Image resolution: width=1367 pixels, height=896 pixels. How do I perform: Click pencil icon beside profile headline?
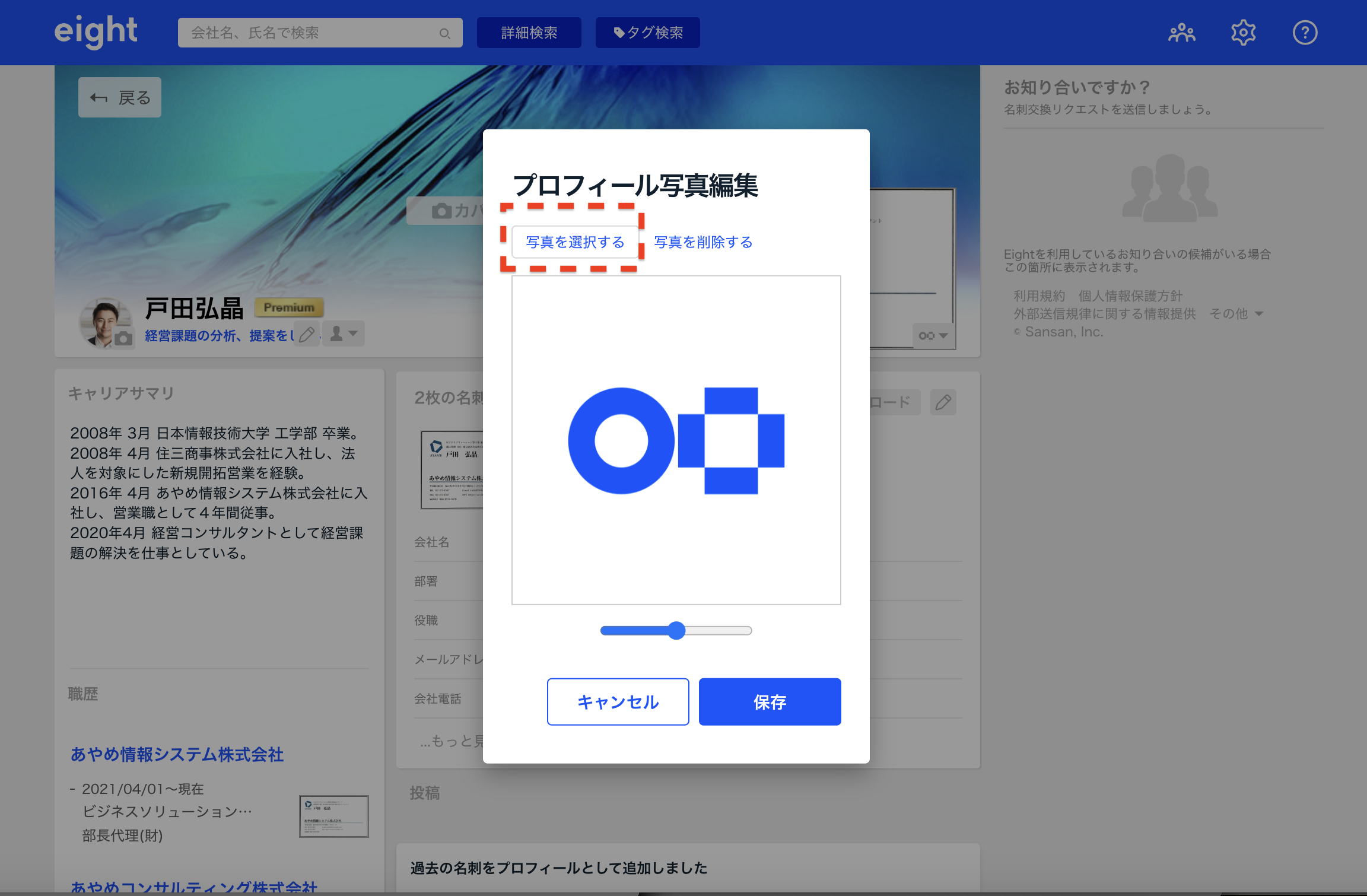tap(307, 335)
